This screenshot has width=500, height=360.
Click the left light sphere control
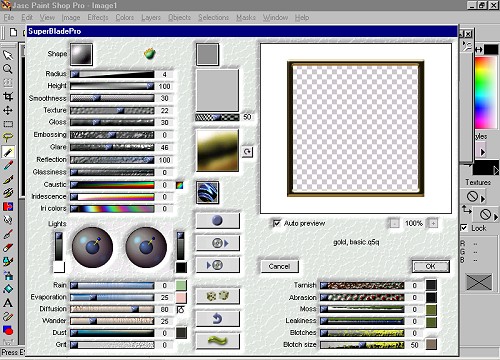92,247
